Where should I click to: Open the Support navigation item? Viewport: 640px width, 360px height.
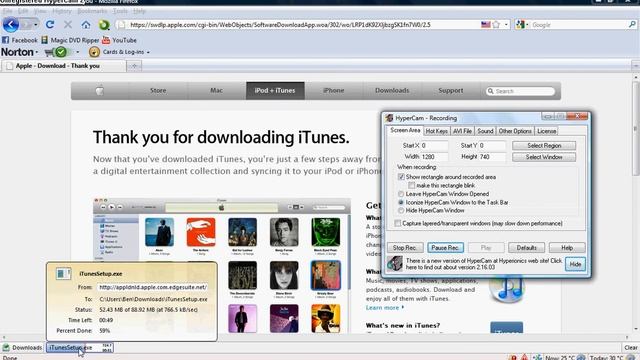click(x=451, y=91)
